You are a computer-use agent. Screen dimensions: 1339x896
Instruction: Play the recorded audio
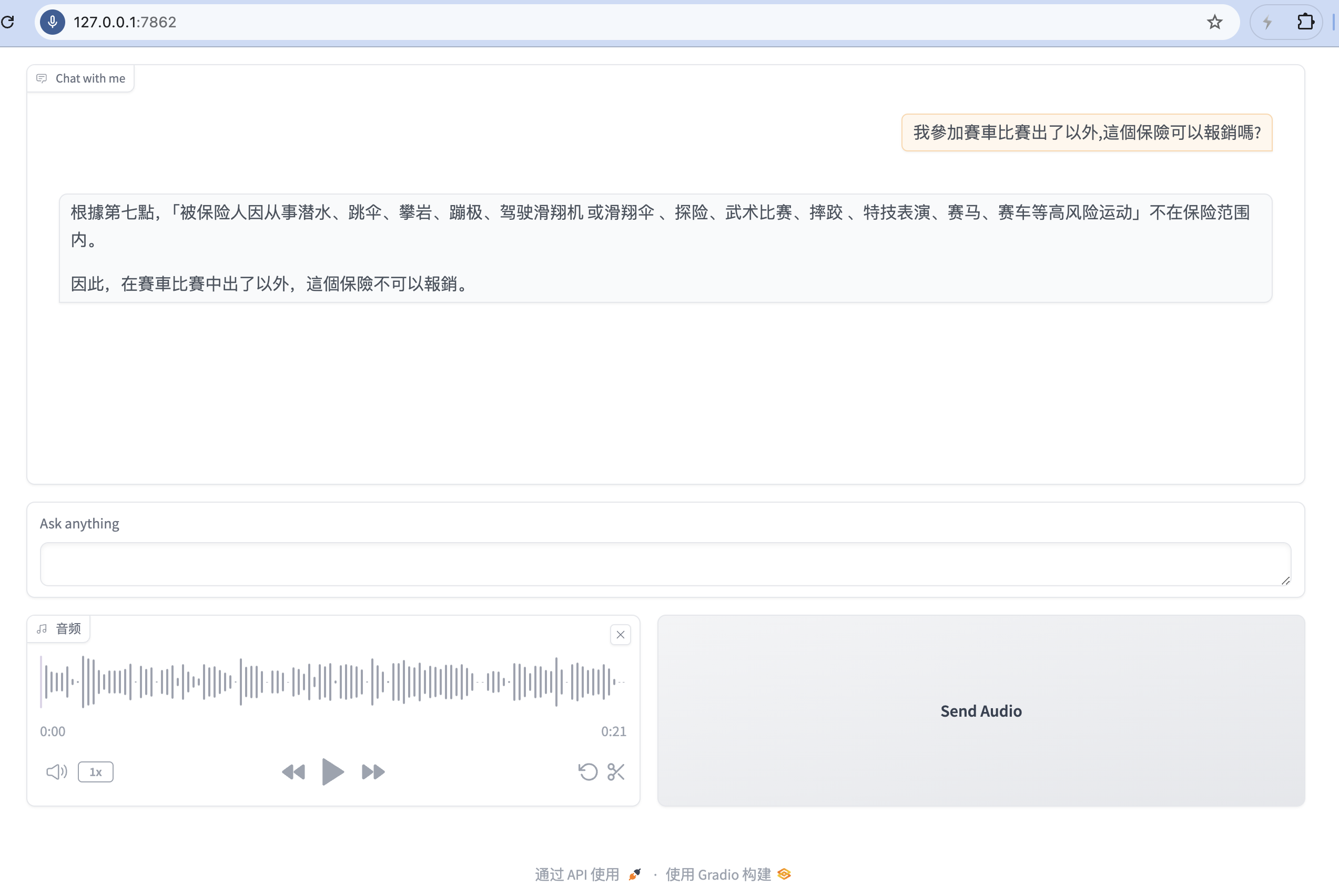coord(332,772)
